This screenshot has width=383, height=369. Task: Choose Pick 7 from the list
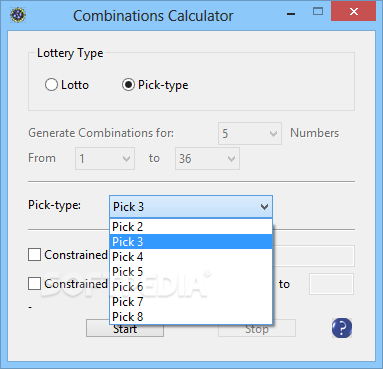[x=191, y=302]
